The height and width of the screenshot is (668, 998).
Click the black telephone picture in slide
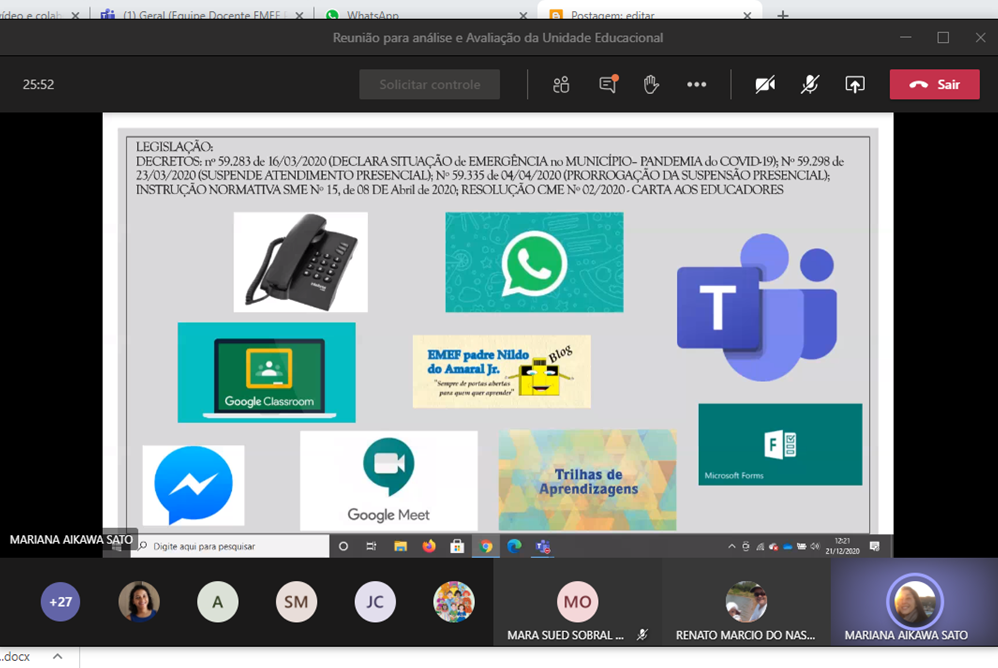coord(300,262)
